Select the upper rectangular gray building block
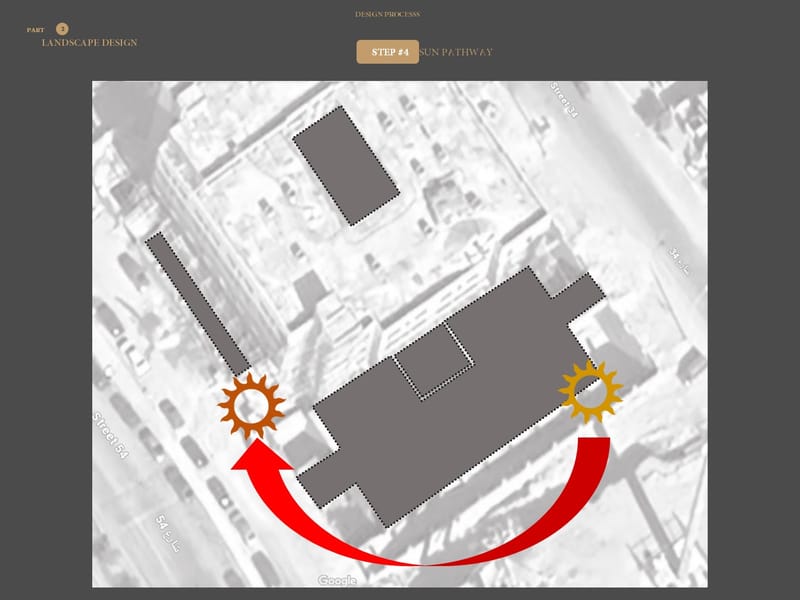 pyautogui.click(x=346, y=163)
